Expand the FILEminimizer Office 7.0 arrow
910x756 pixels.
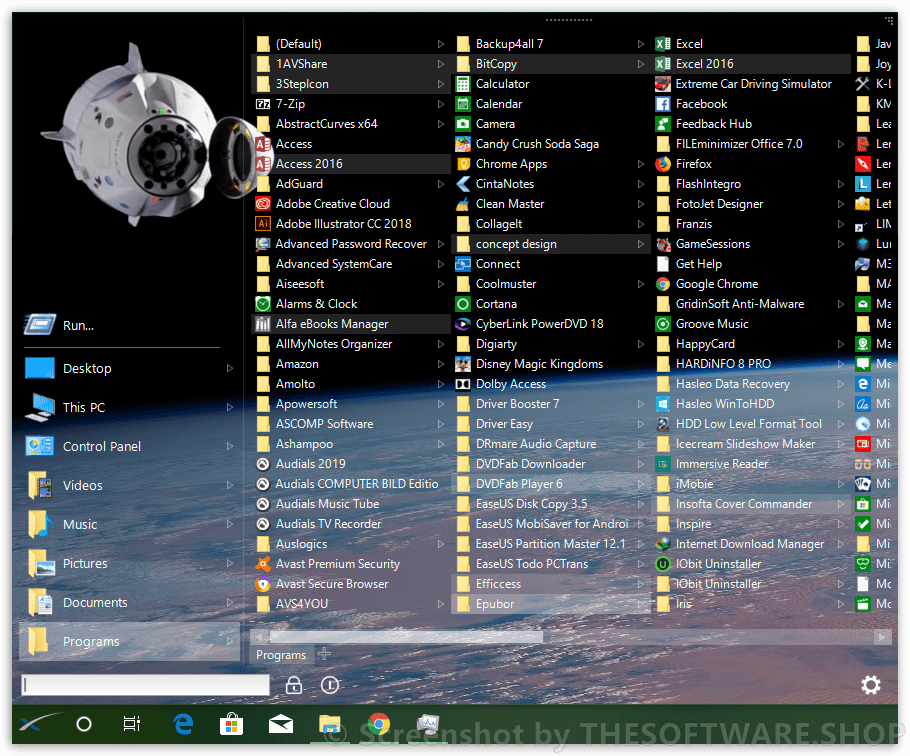840,144
